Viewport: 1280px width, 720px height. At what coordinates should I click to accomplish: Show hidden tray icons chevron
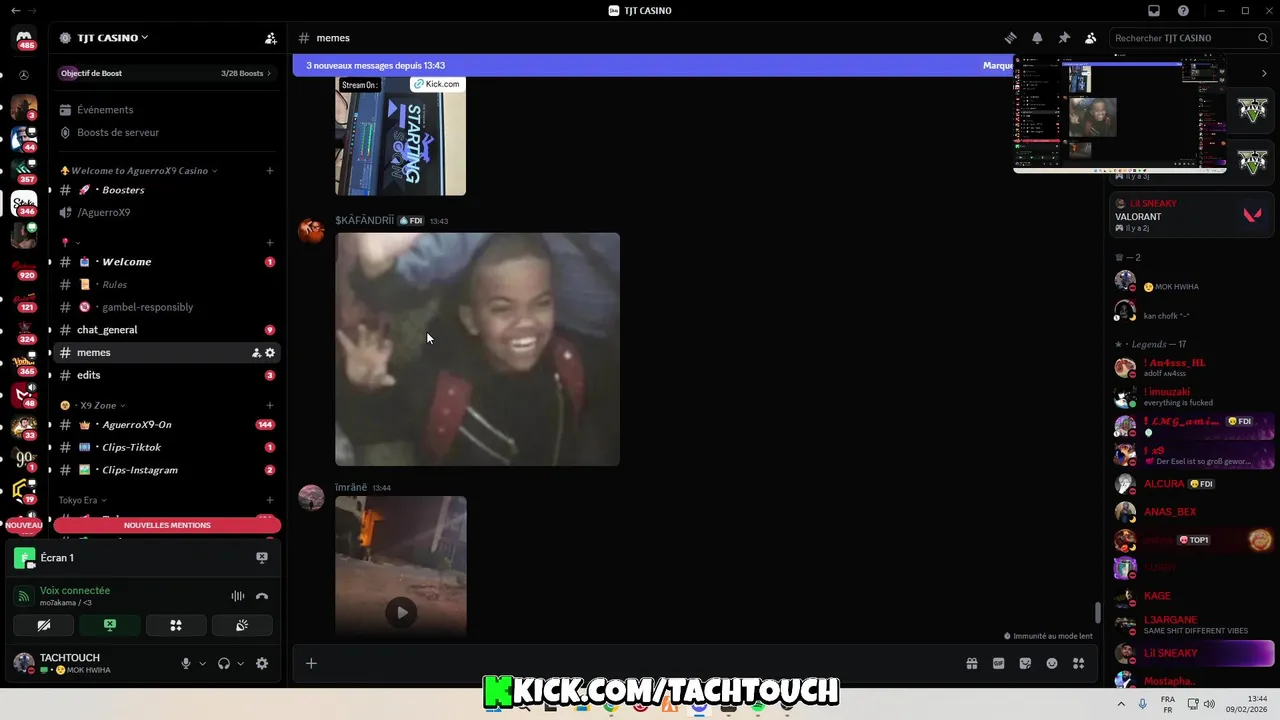pos(1120,704)
